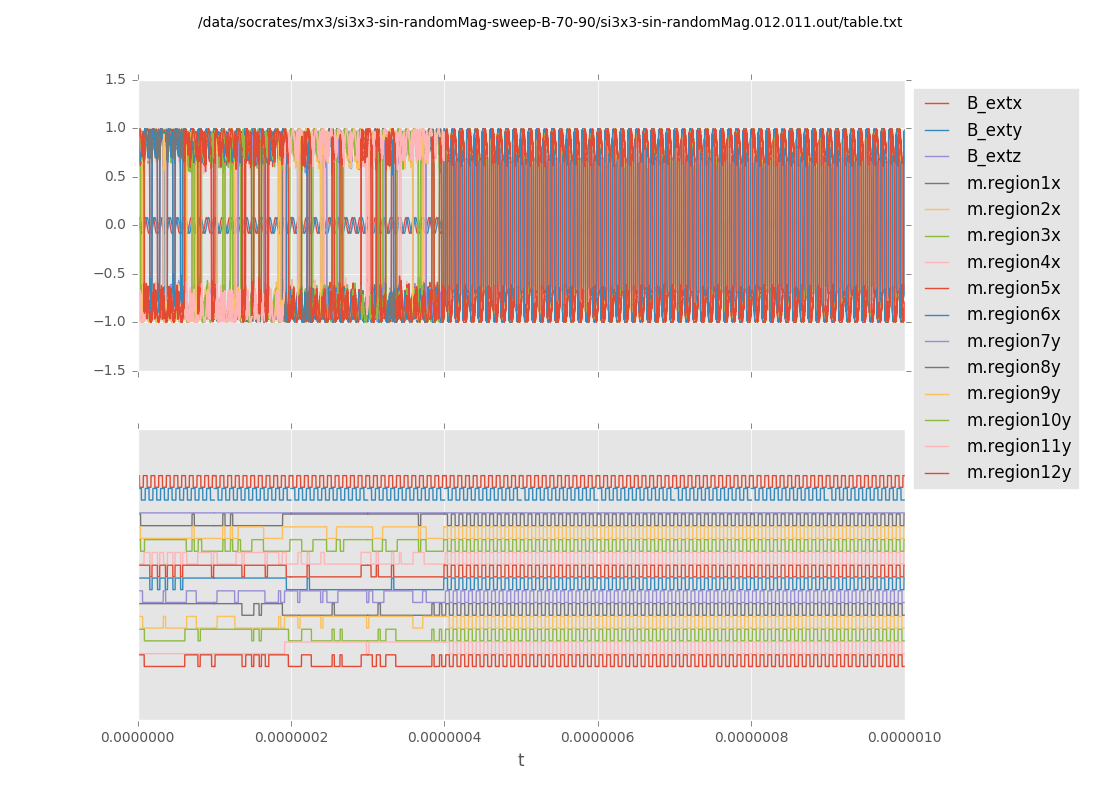Click the B_extz legend label
1100x800 pixels.
point(993,156)
